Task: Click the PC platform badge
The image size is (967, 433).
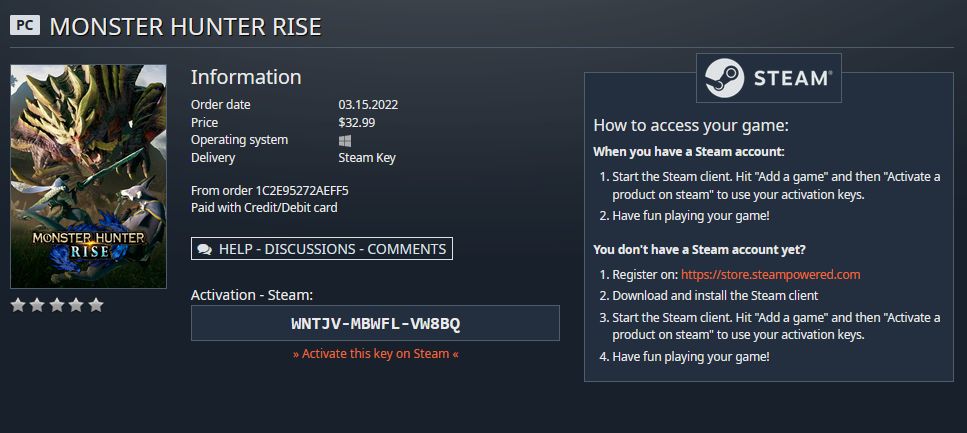Action: coord(25,25)
